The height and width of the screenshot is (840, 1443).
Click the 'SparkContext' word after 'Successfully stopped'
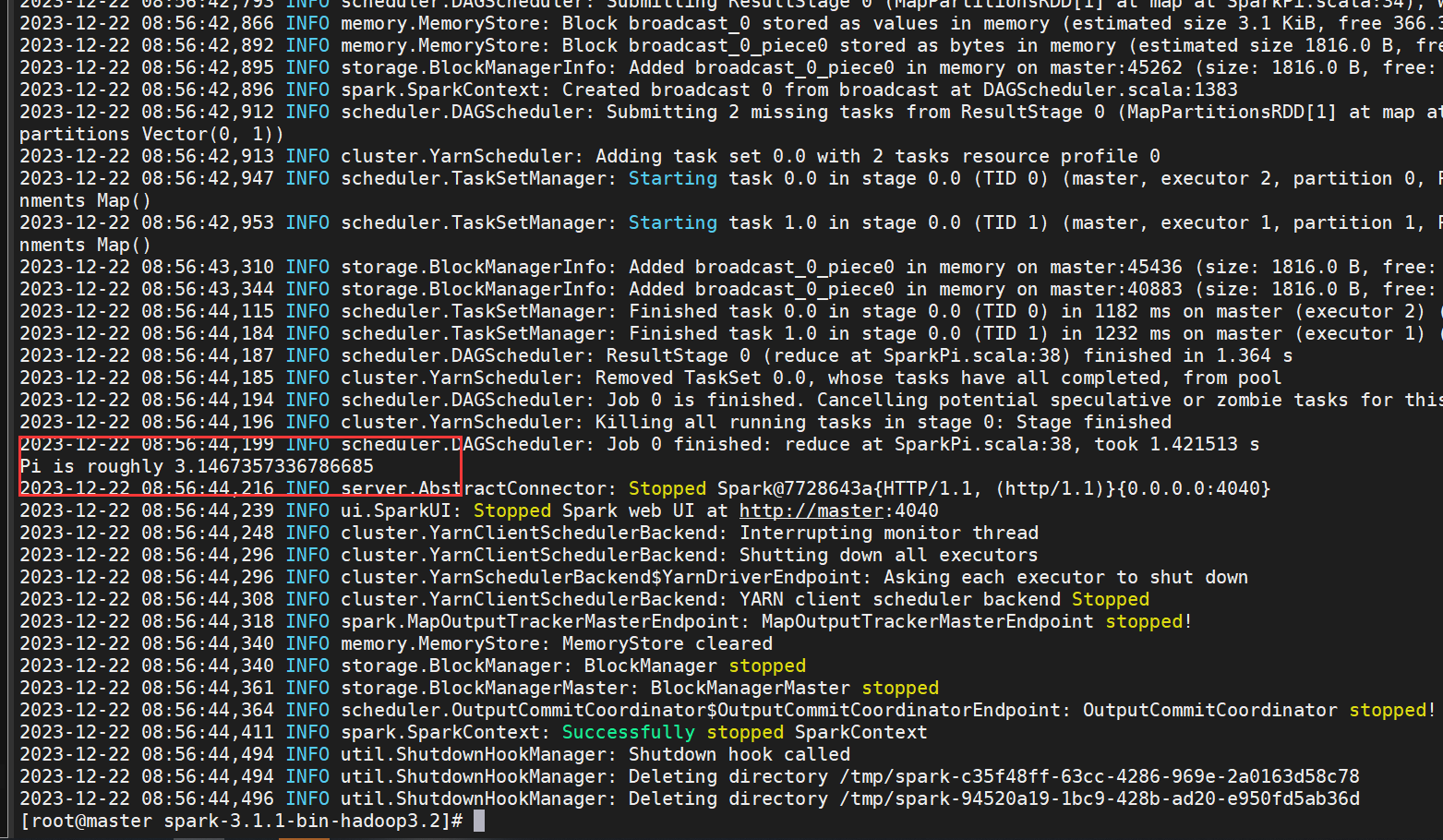click(x=860, y=732)
